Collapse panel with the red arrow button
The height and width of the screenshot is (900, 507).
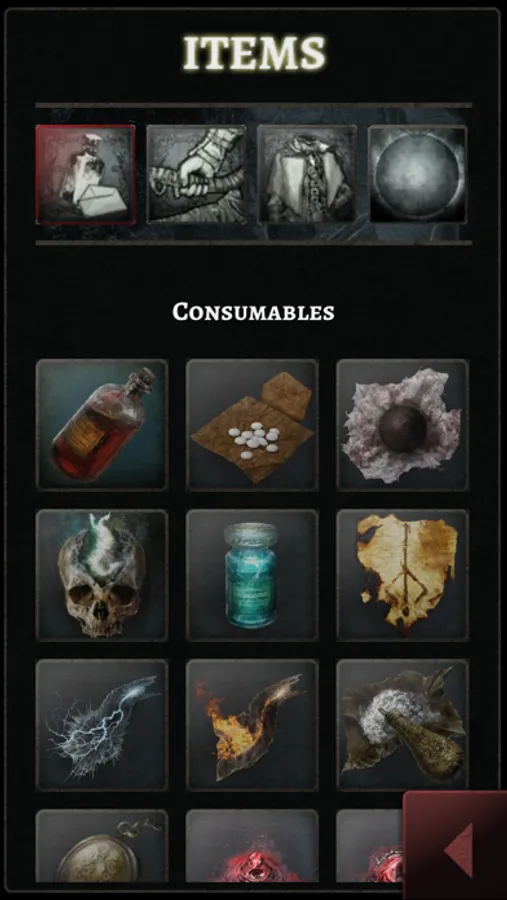click(455, 845)
